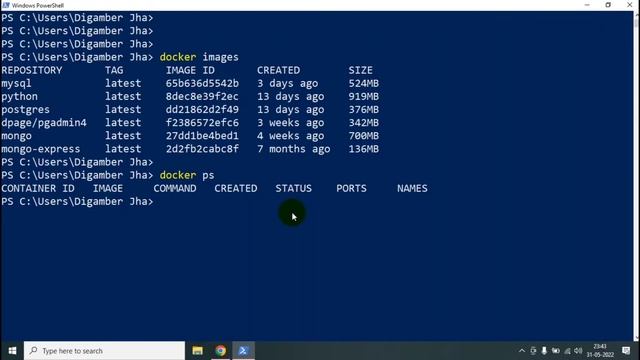Select the PowerShell taskbar icon
The height and width of the screenshot is (360, 640).
[243, 351]
